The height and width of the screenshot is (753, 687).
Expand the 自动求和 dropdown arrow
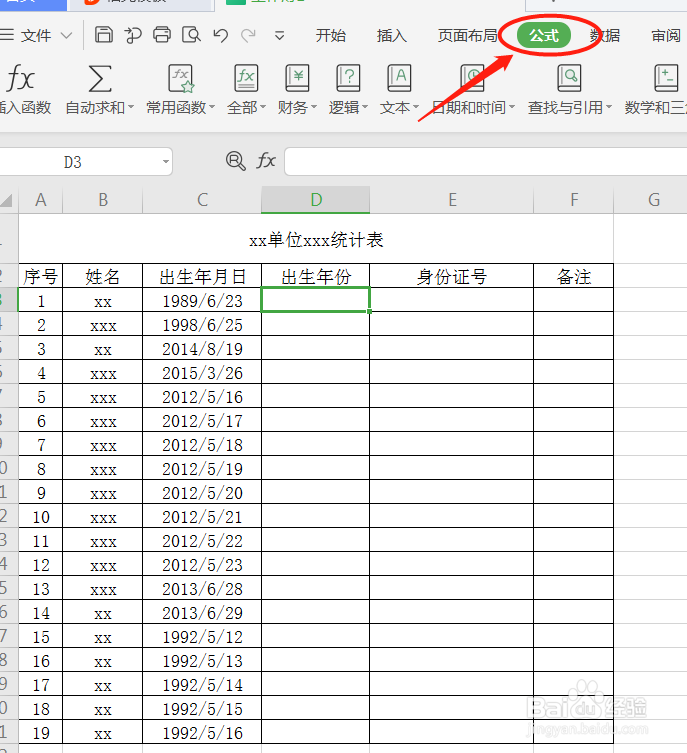[x=131, y=107]
